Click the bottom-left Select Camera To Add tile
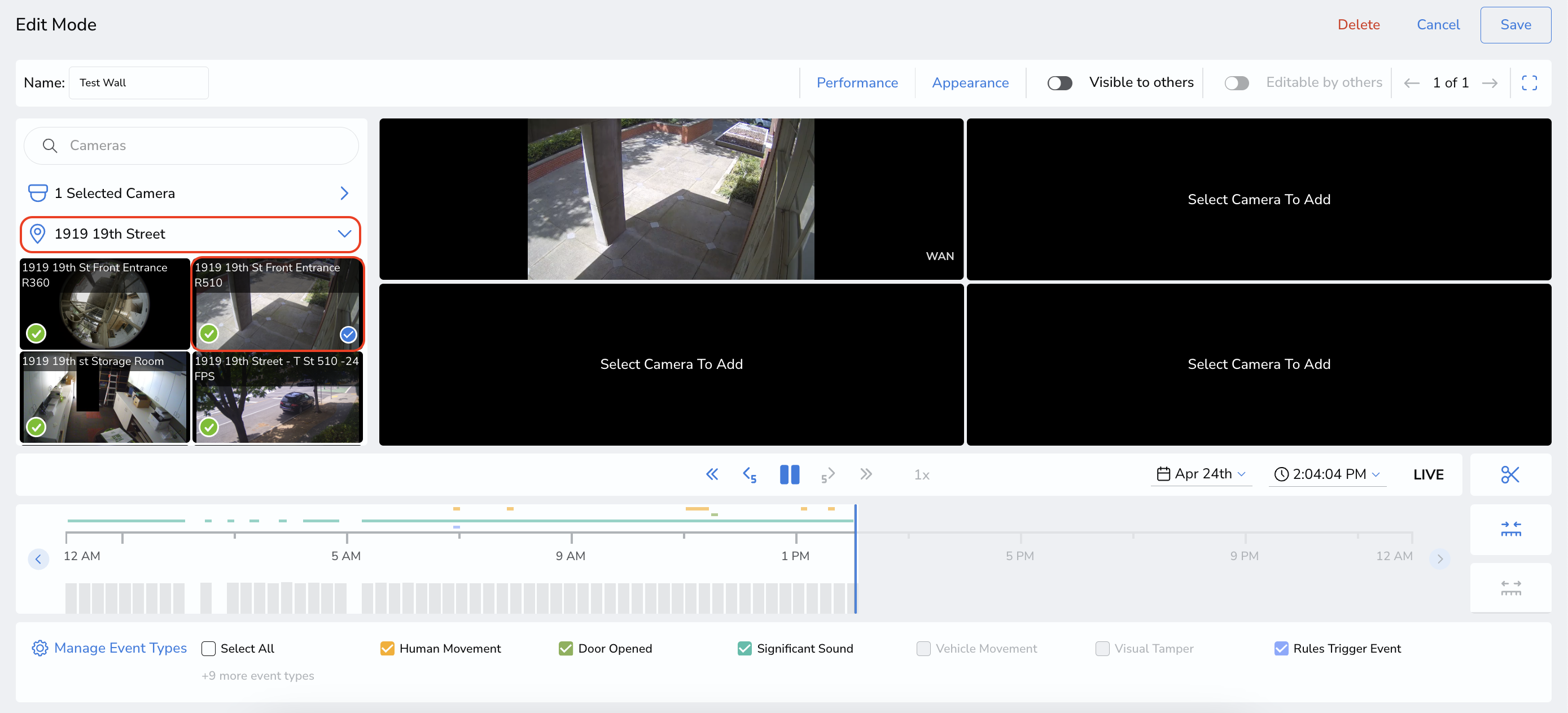Screen dimensions: 1568x713 coord(671,364)
